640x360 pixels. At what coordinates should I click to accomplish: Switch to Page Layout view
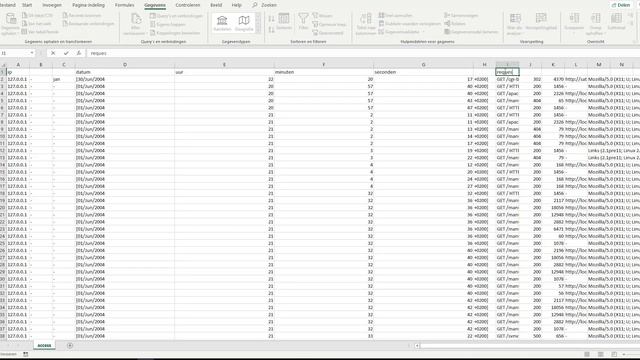(x=600, y=354)
